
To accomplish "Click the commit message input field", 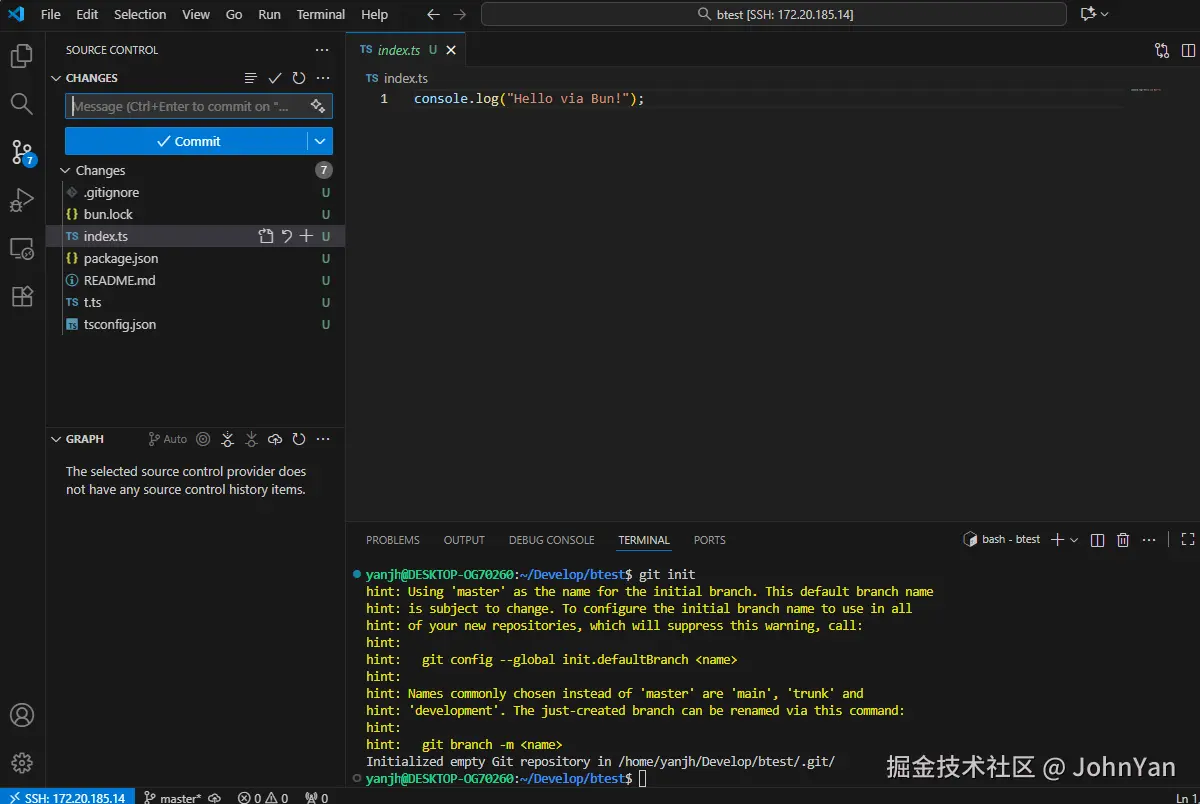I will point(185,107).
